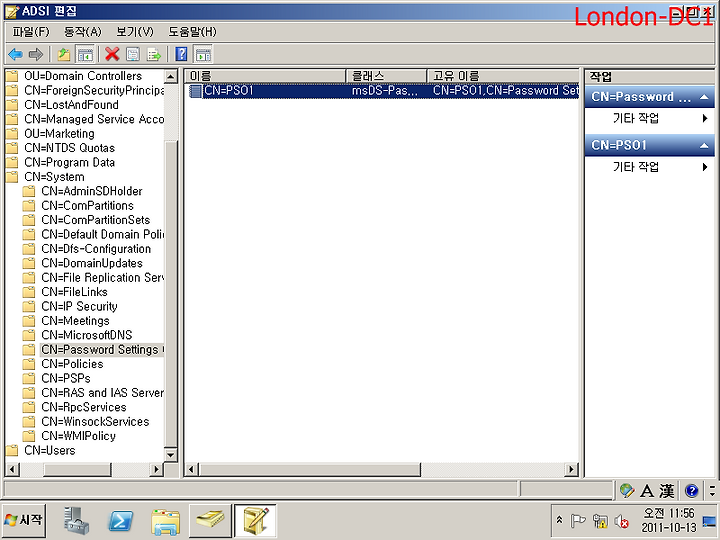Open the 도움말(H) menu
Image resolution: width=720 pixels, height=540 pixels.
192,32
